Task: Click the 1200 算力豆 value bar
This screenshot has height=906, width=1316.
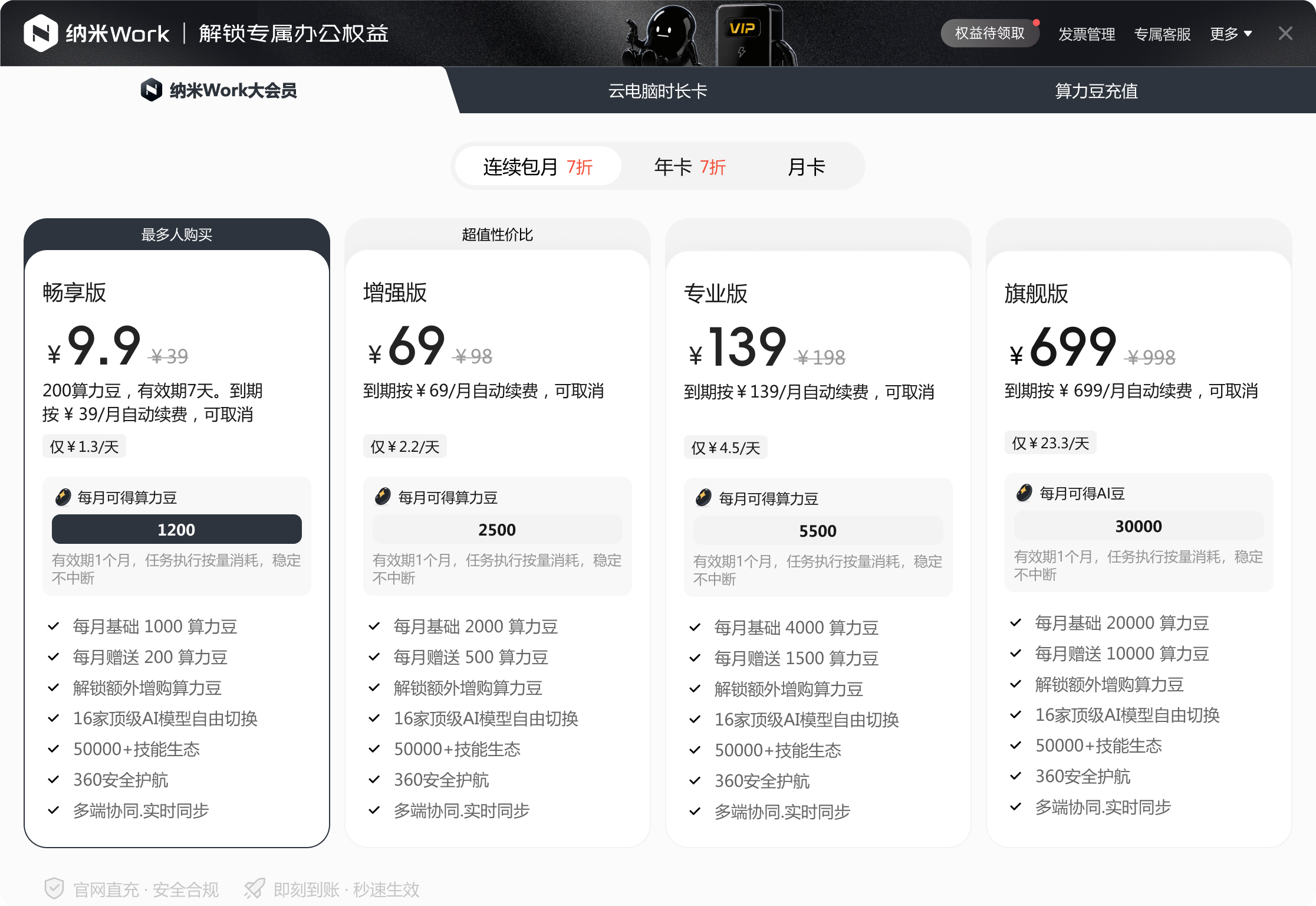Action: point(177,529)
